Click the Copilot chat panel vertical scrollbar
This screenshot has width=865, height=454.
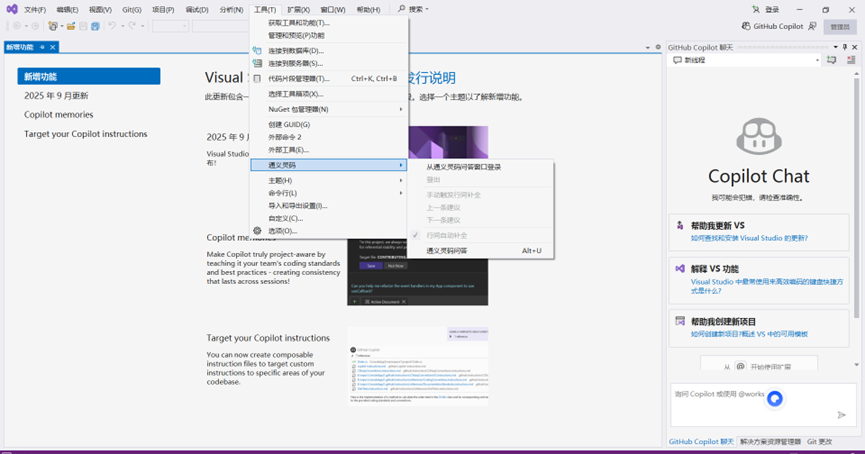[x=856, y=197]
